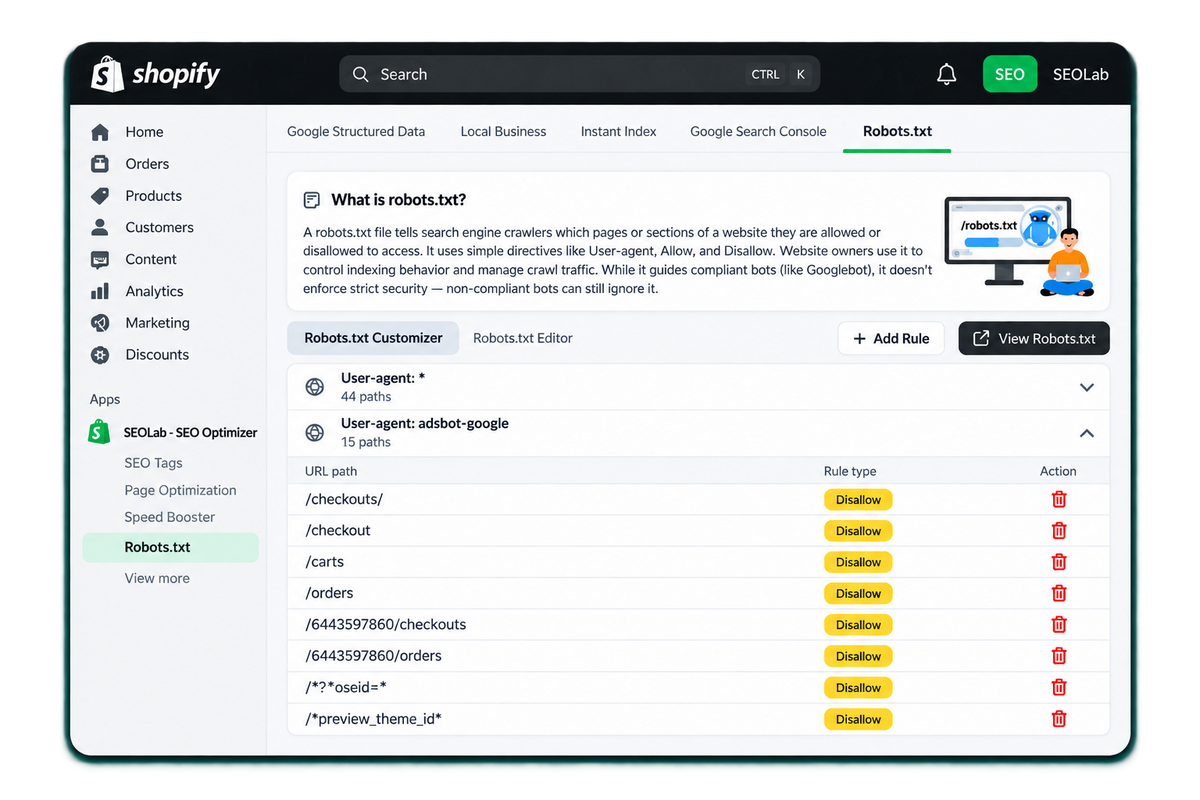
Task: Open Speed Booster page
Action: click(x=170, y=517)
